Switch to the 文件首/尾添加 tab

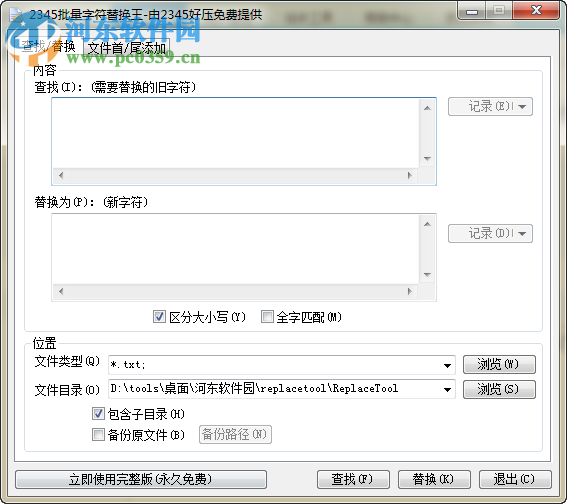coord(127,48)
